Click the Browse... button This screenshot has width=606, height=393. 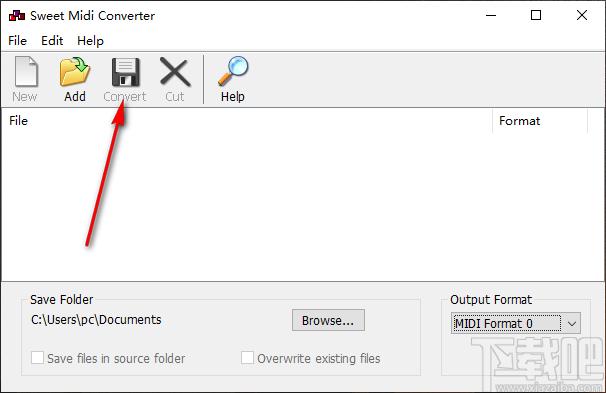[x=328, y=320]
